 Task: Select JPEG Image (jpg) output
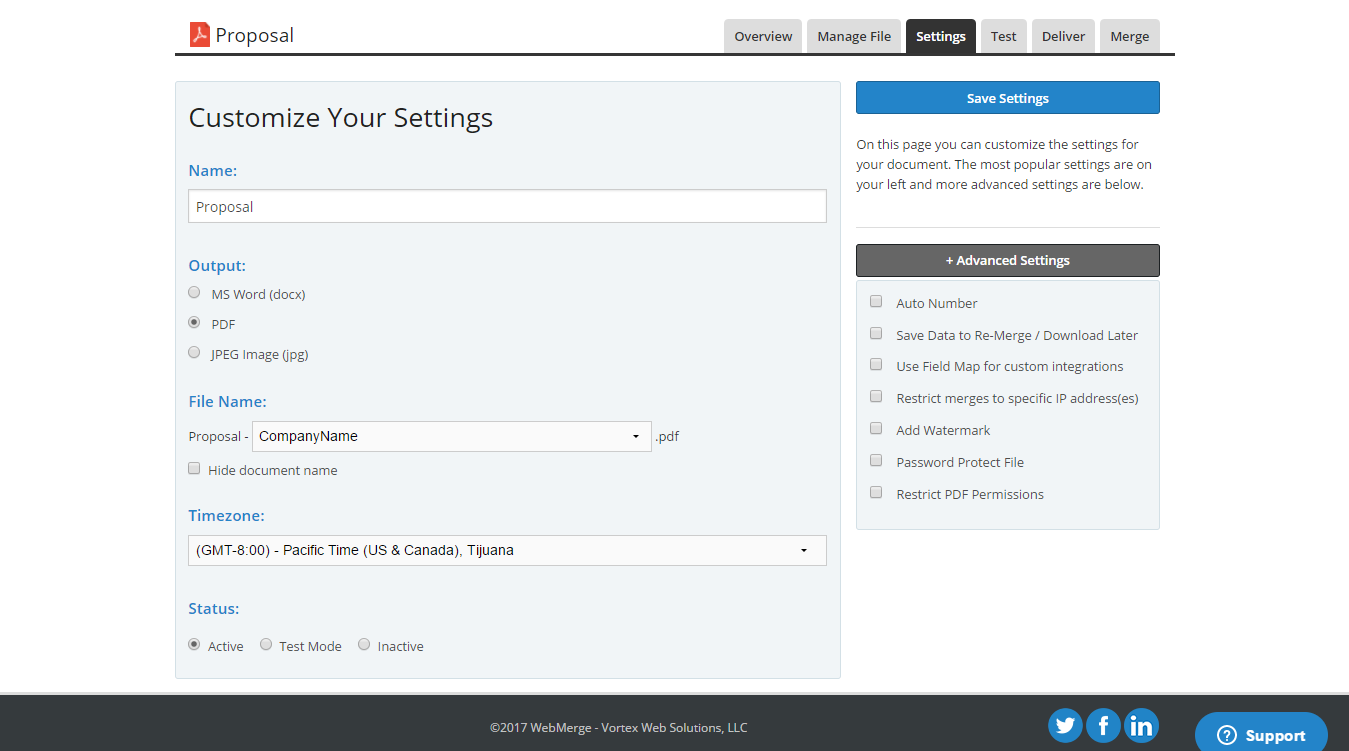coord(194,353)
